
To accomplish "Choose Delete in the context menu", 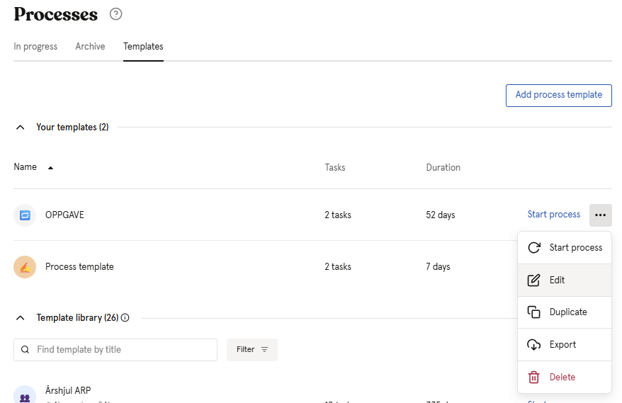I will 562,377.
